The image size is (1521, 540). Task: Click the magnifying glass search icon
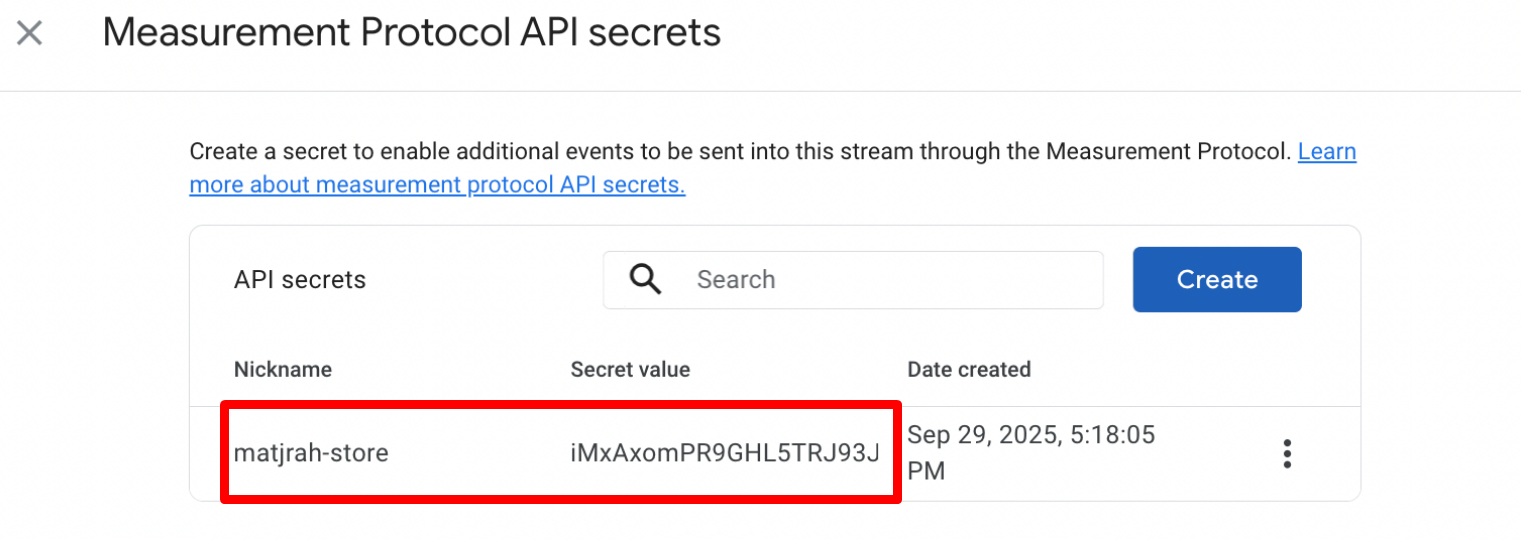[646, 279]
